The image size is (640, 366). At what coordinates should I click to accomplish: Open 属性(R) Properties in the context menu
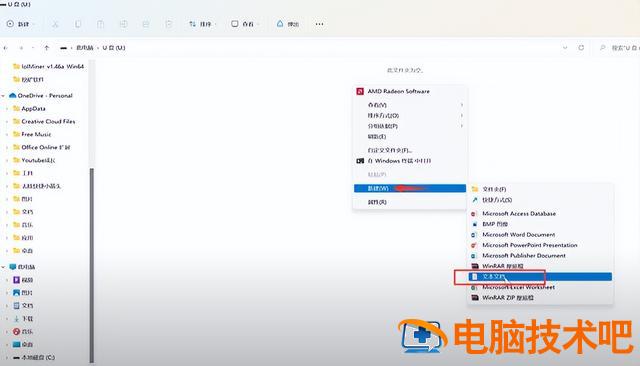[410, 202]
